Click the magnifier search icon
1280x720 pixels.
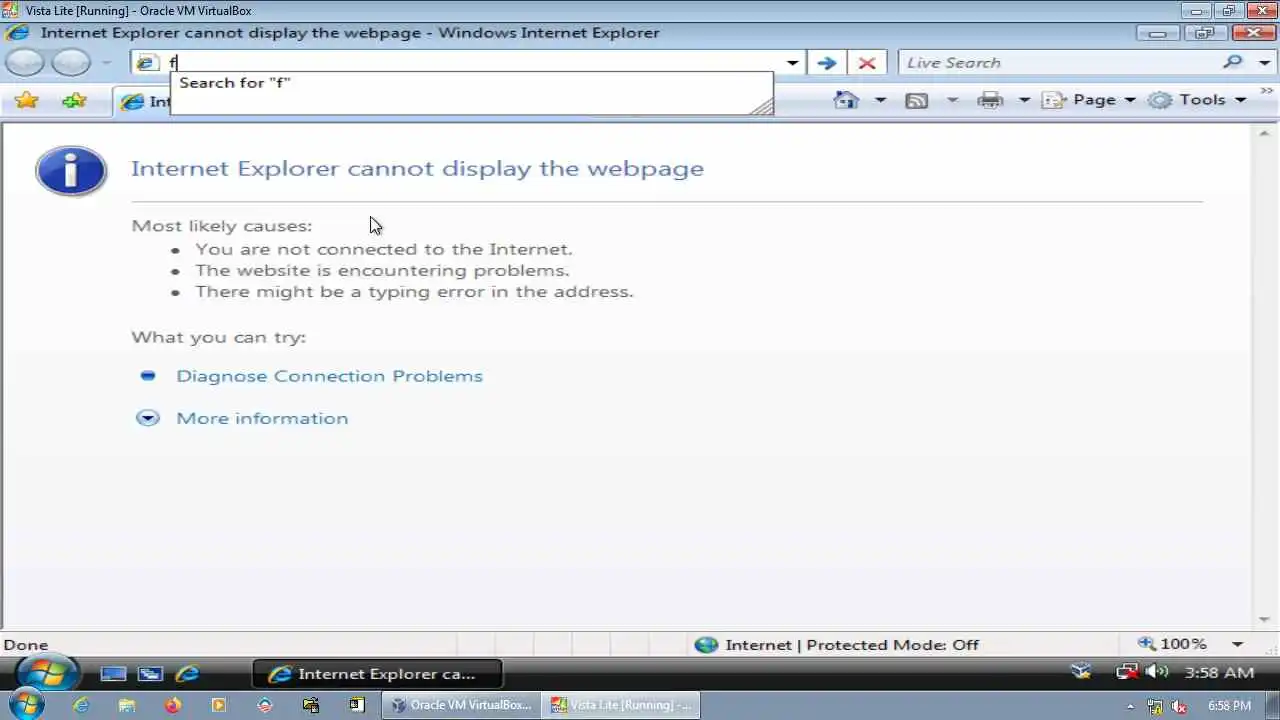point(1233,62)
